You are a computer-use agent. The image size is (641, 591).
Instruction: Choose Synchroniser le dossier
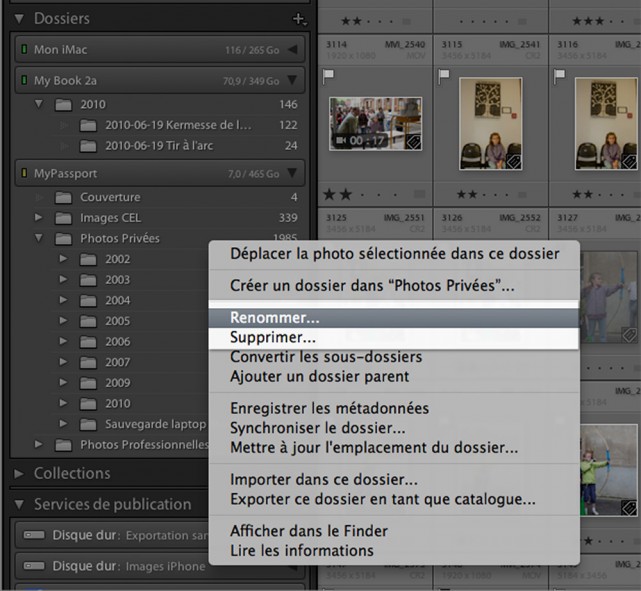pos(394,428)
